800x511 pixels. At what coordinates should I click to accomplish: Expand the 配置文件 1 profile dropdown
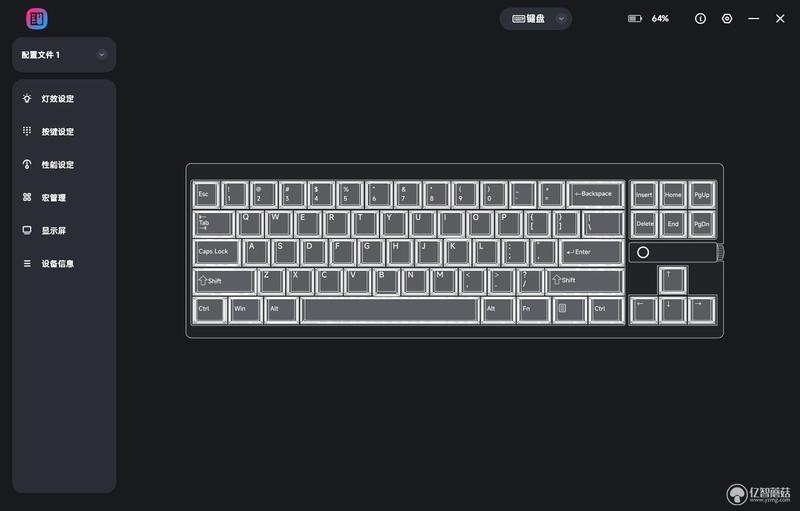tap(102, 55)
